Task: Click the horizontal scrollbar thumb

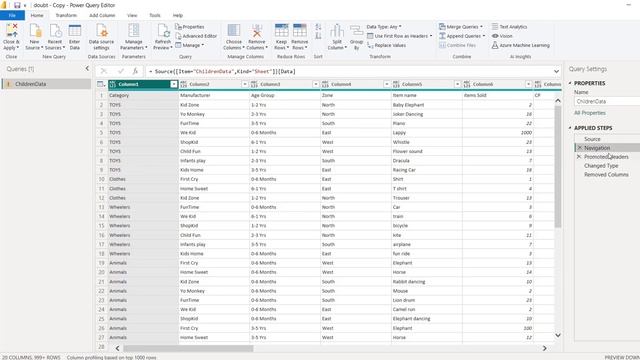Action: [x=188, y=349]
